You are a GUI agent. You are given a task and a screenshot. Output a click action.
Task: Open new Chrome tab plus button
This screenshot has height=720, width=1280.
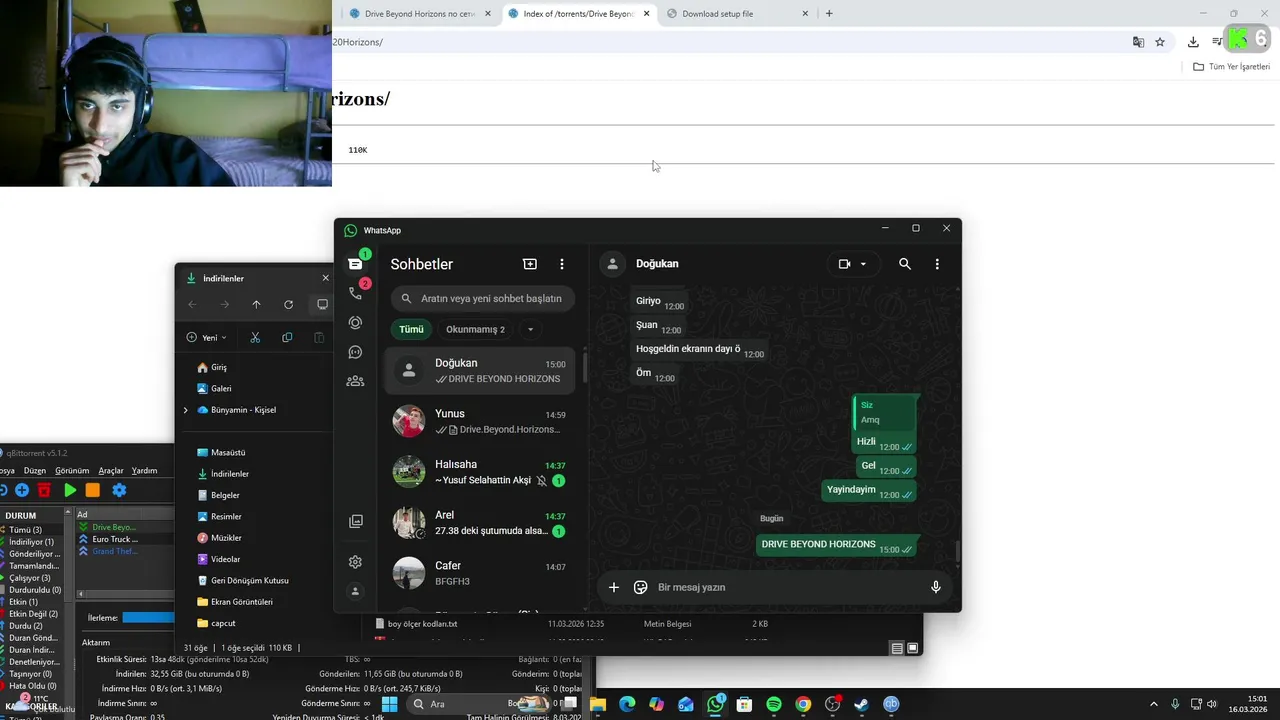coord(829,14)
